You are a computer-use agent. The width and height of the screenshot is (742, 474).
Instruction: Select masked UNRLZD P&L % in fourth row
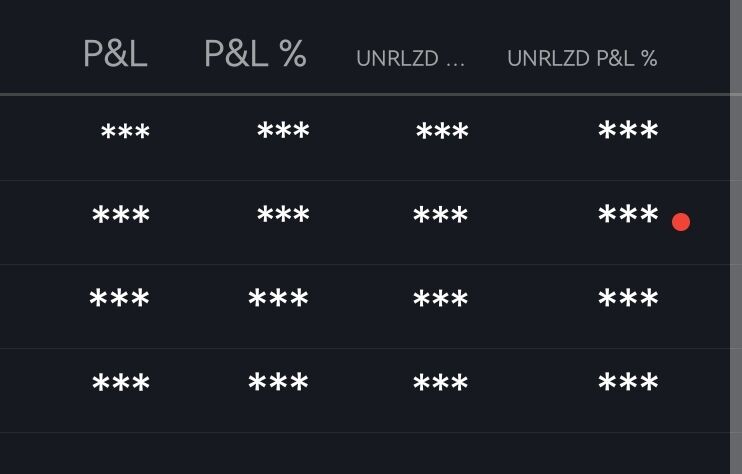coord(628,382)
